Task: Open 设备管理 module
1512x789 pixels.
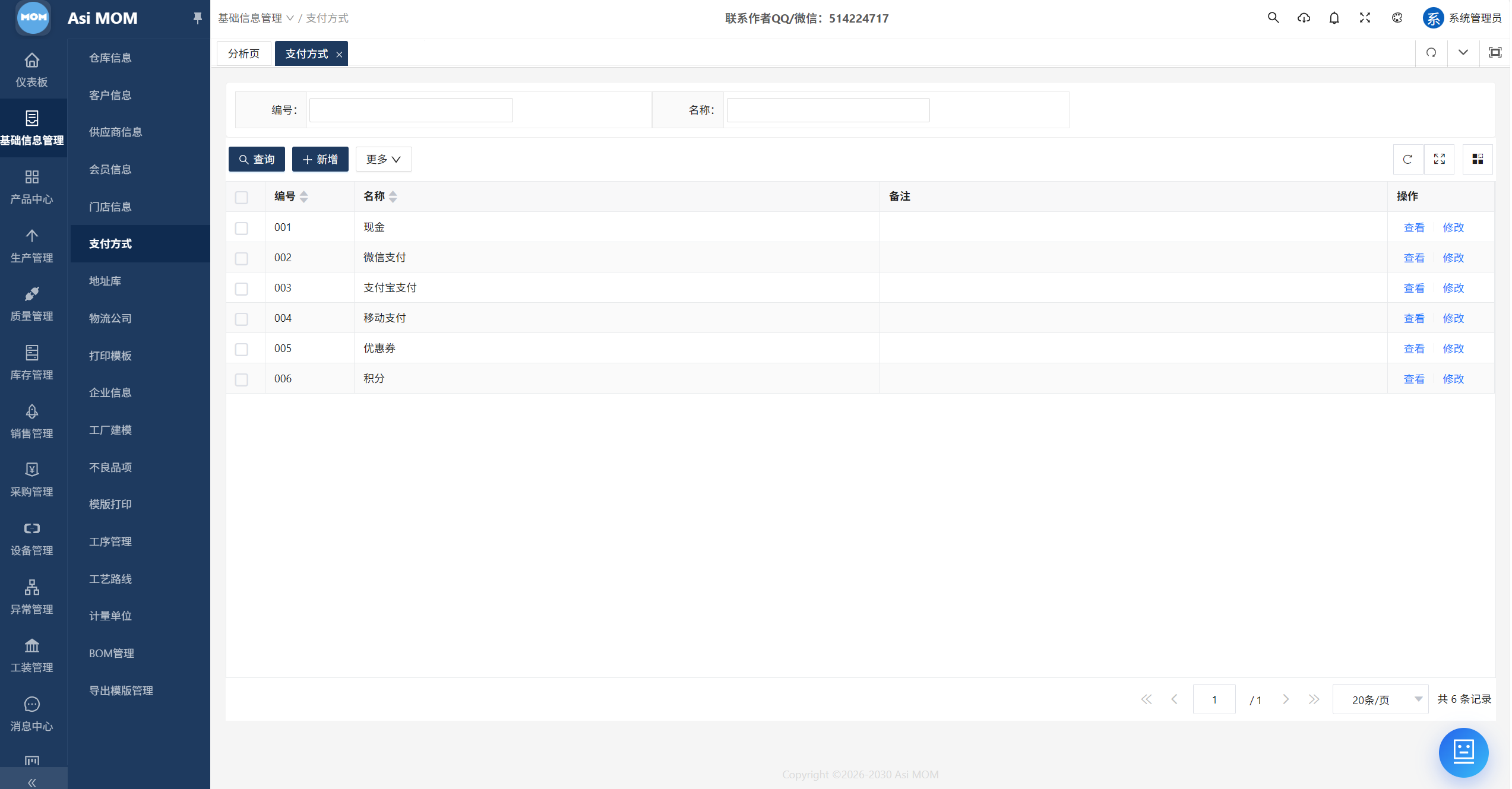Action: click(32, 538)
